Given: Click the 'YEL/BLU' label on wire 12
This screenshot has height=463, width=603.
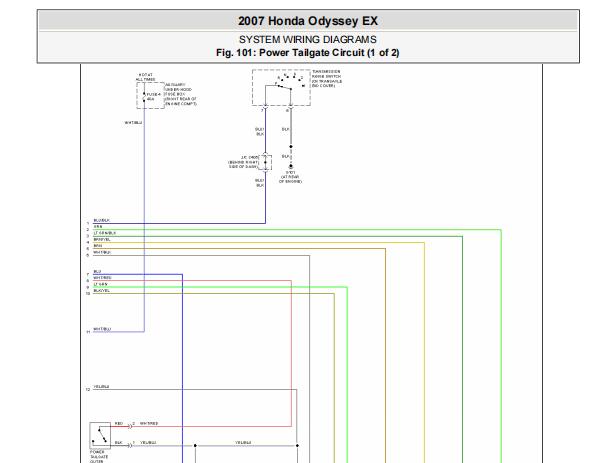Looking at the screenshot, I should coord(102,386).
